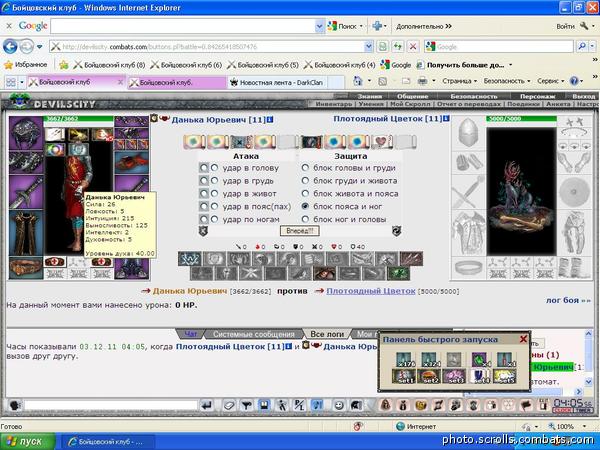600x450 pixels.
Task: Click the money bag icon in bottom toolbar
Action: 403,405
